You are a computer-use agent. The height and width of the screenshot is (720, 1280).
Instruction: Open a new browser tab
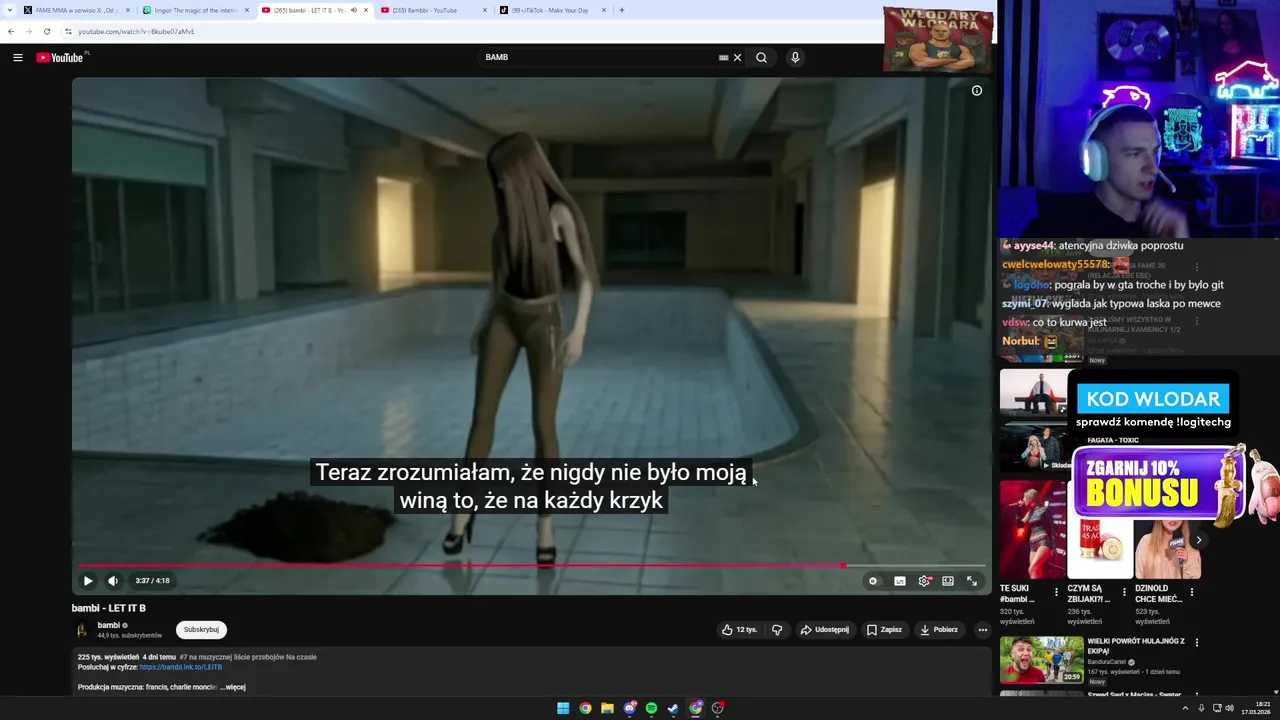click(622, 10)
